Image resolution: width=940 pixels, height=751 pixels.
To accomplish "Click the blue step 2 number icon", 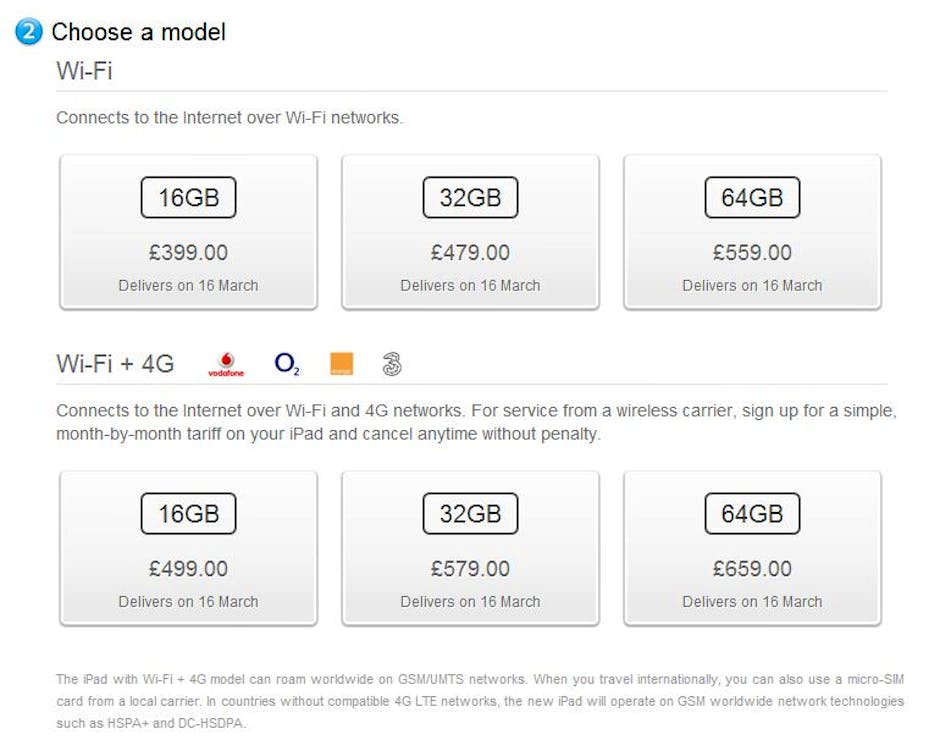I will tap(29, 32).
